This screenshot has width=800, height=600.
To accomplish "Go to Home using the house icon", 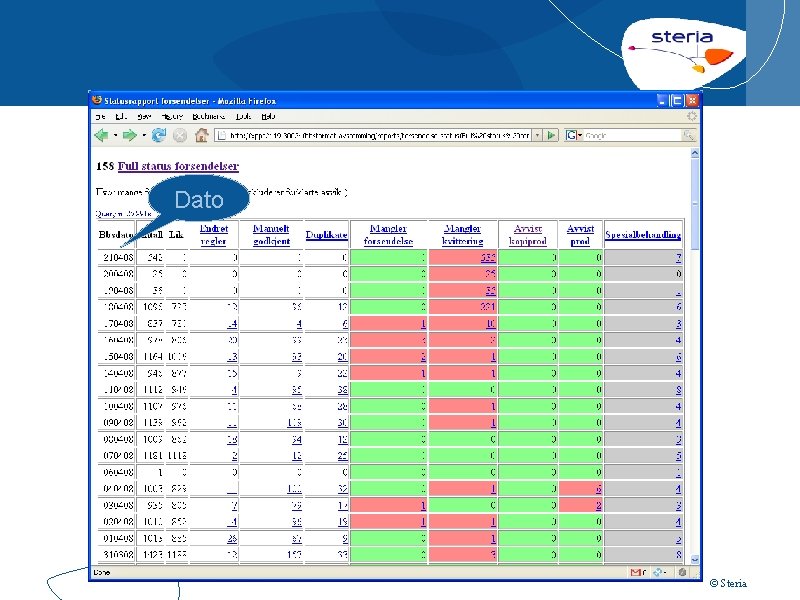I will 202,135.
